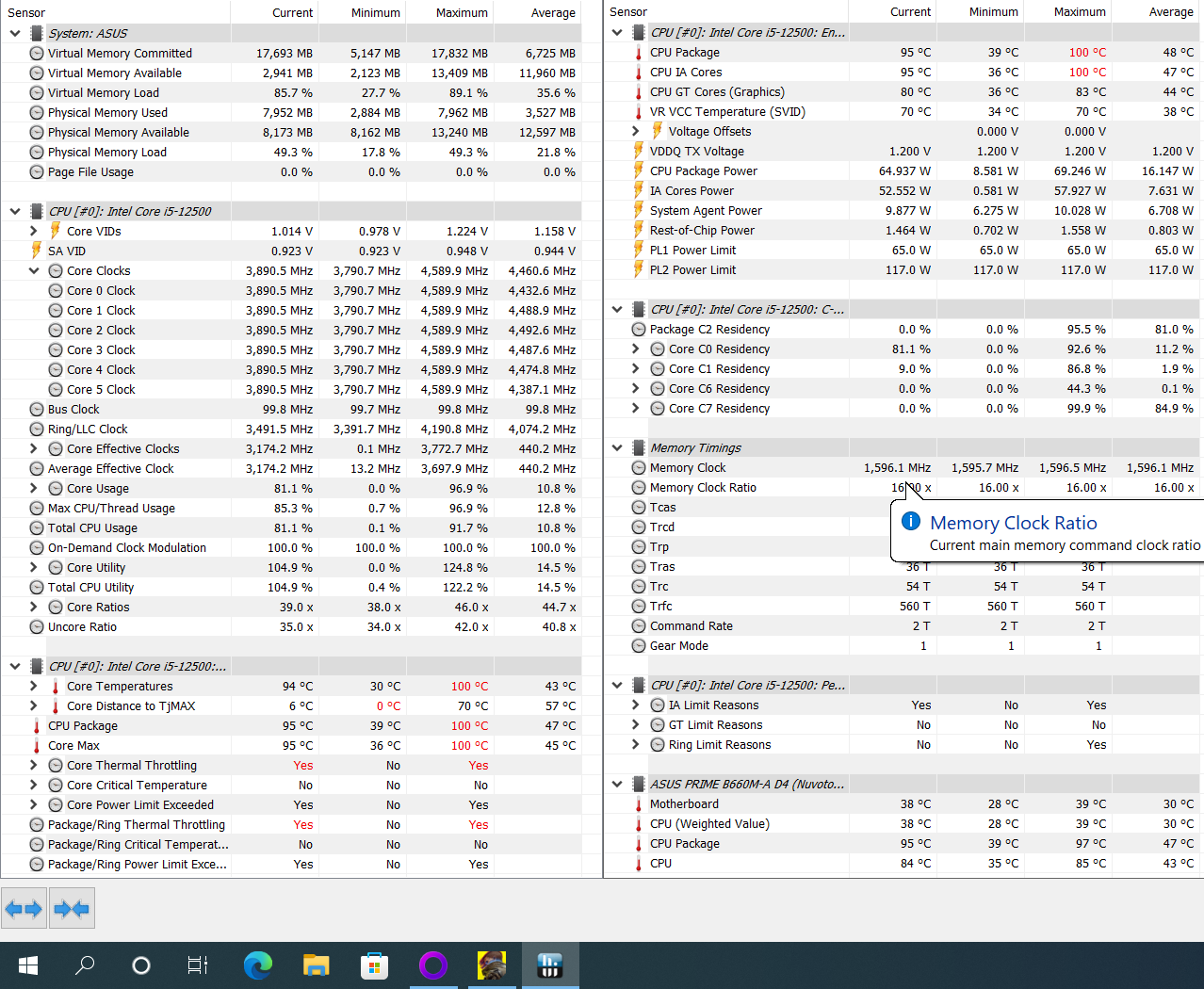
Task: Collapse the Core Clocks tree
Action: coord(34,270)
